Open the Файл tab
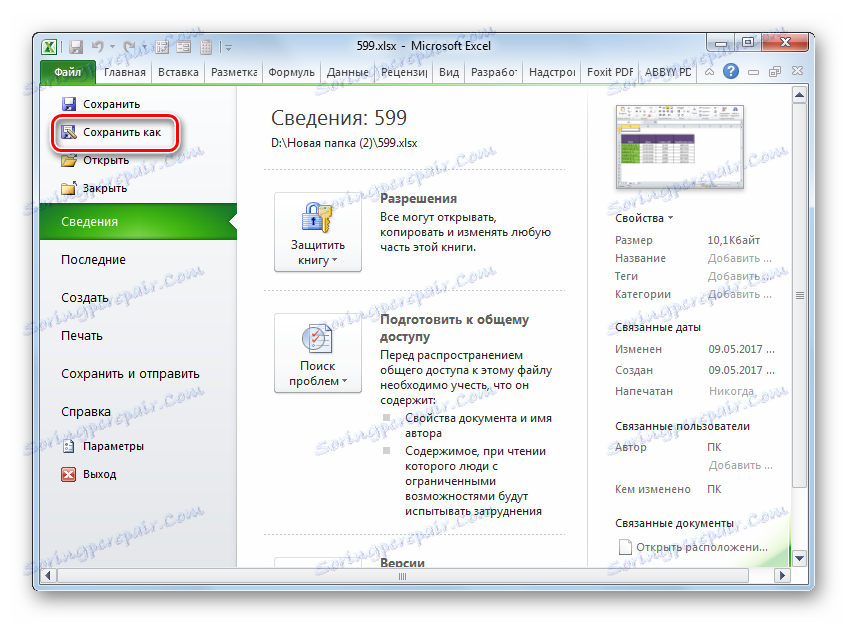The width and height of the screenshot is (848, 624). click(68, 72)
